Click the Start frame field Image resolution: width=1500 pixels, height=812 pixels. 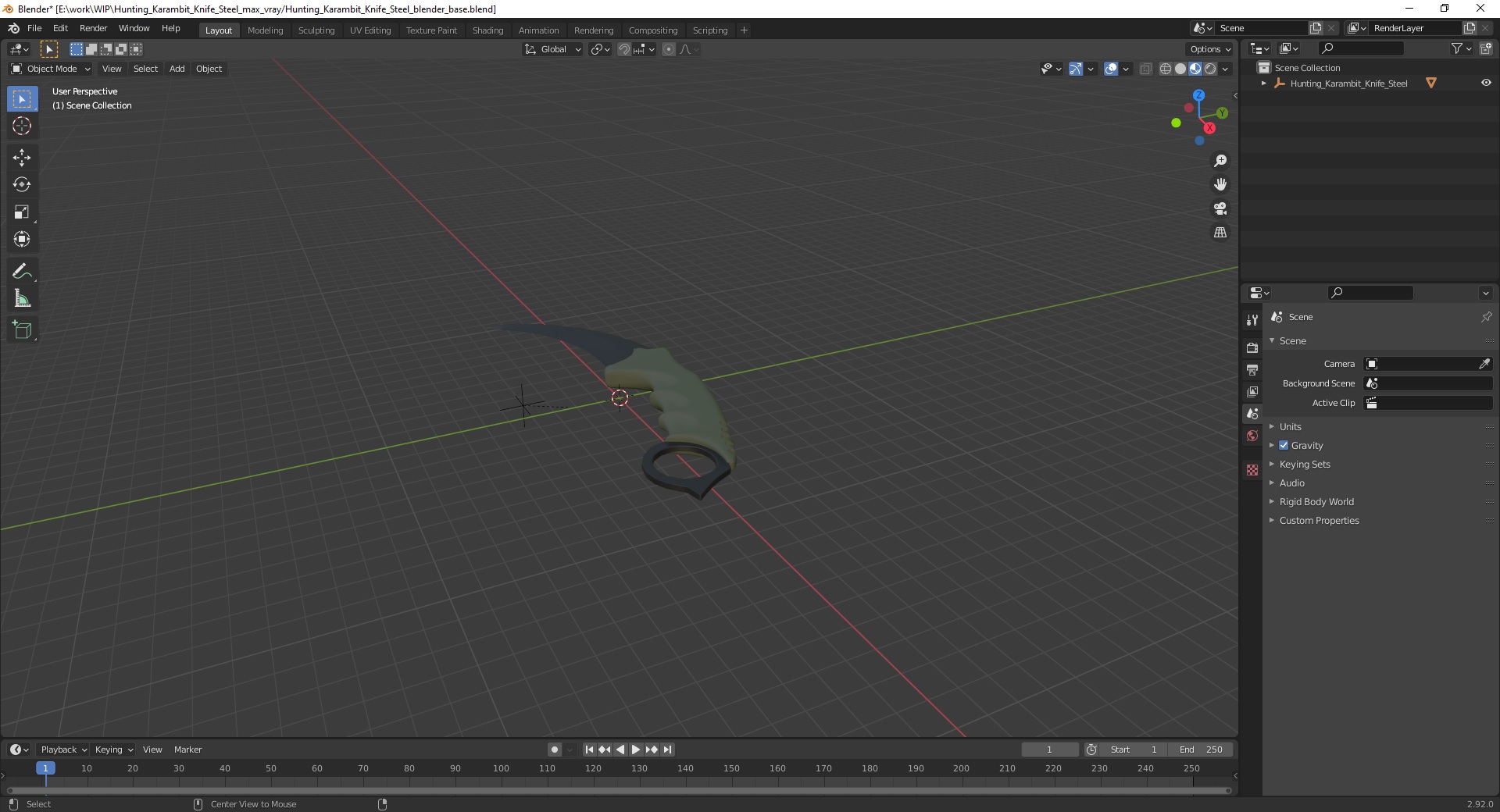pyautogui.click(x=1134, y=750)
